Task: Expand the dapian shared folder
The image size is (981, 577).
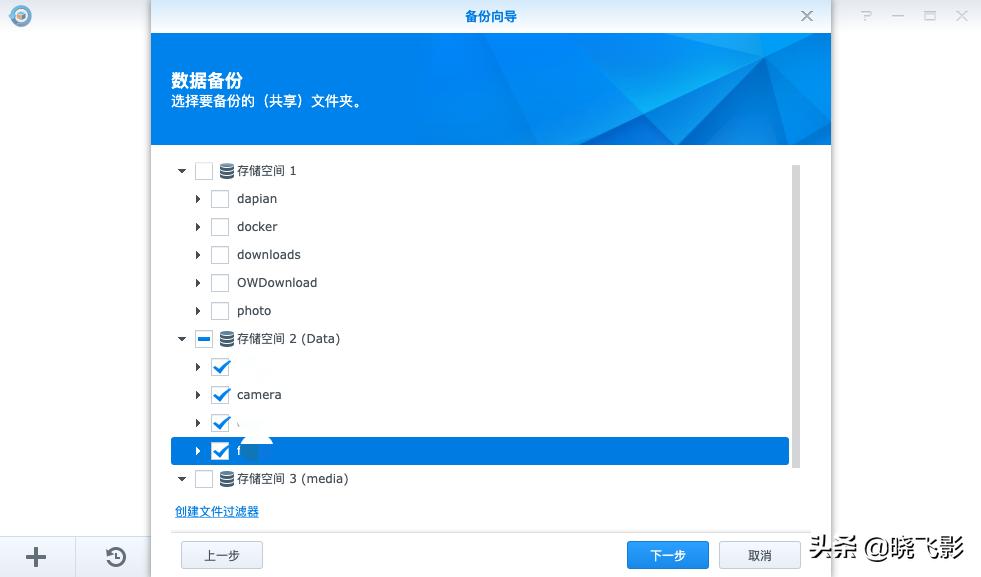Action: 197,198
